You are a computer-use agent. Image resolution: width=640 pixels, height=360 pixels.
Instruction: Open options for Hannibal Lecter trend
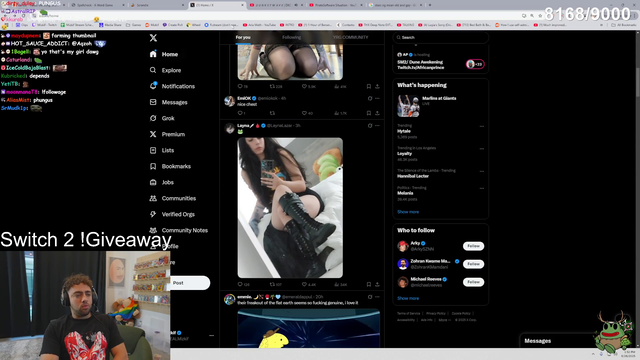(482, 171)
